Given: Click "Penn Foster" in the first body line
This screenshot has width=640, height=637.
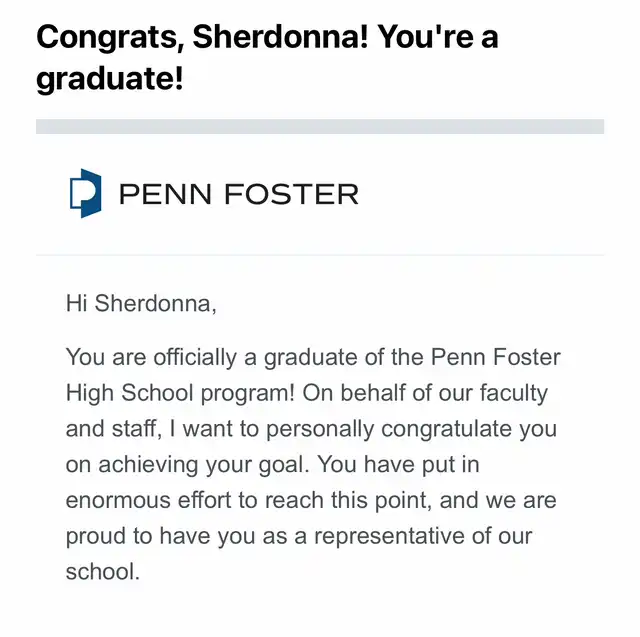Looking at the screenshot, I should pyautogui.click(x=495, y=357).
